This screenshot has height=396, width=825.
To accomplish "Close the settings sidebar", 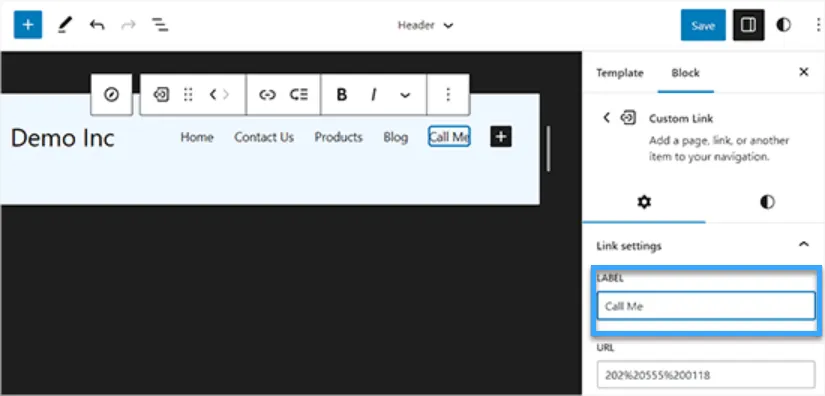I will (x=803, y=72).
